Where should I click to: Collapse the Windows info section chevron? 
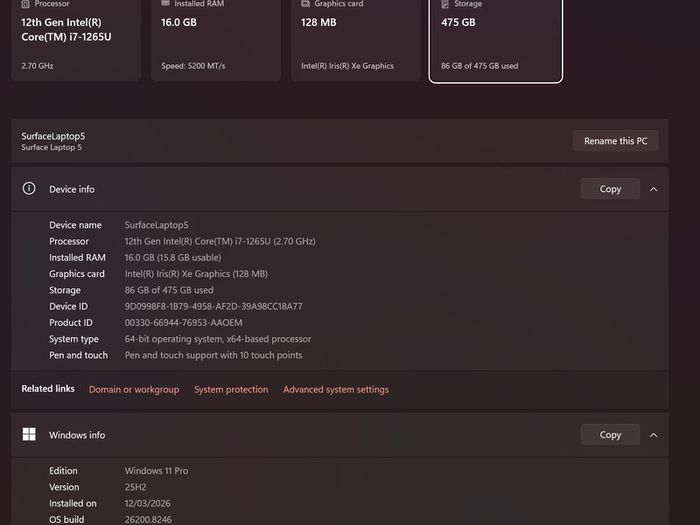654,435
